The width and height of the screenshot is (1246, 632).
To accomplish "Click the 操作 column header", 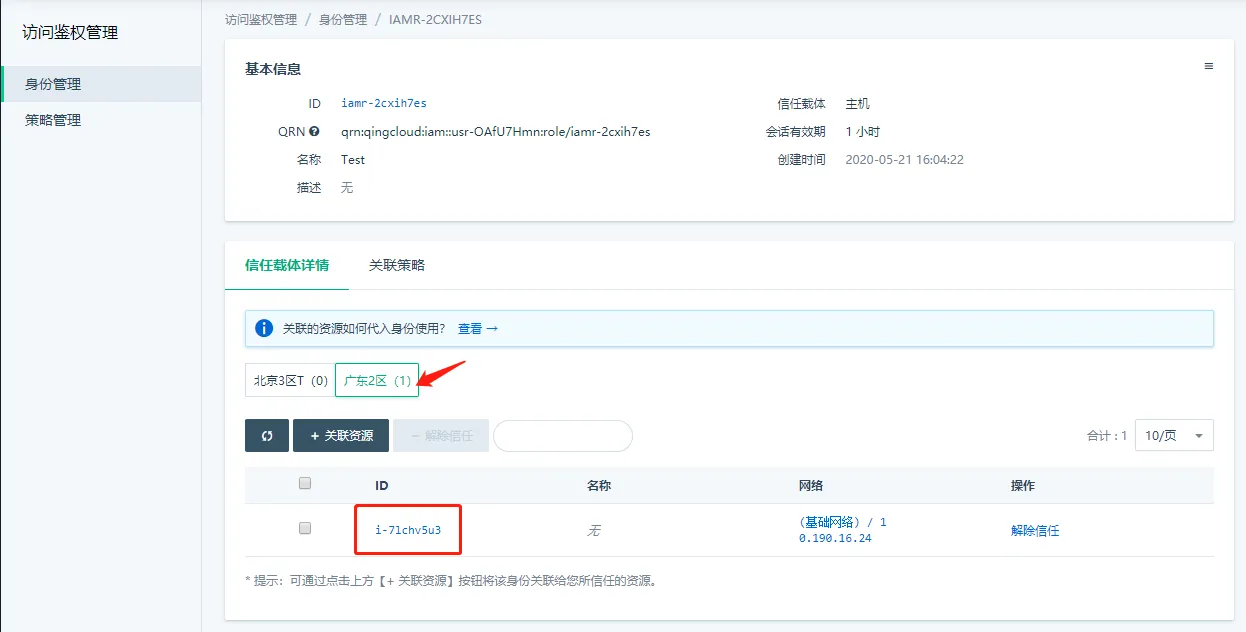I will click(x=1023, y=485).
